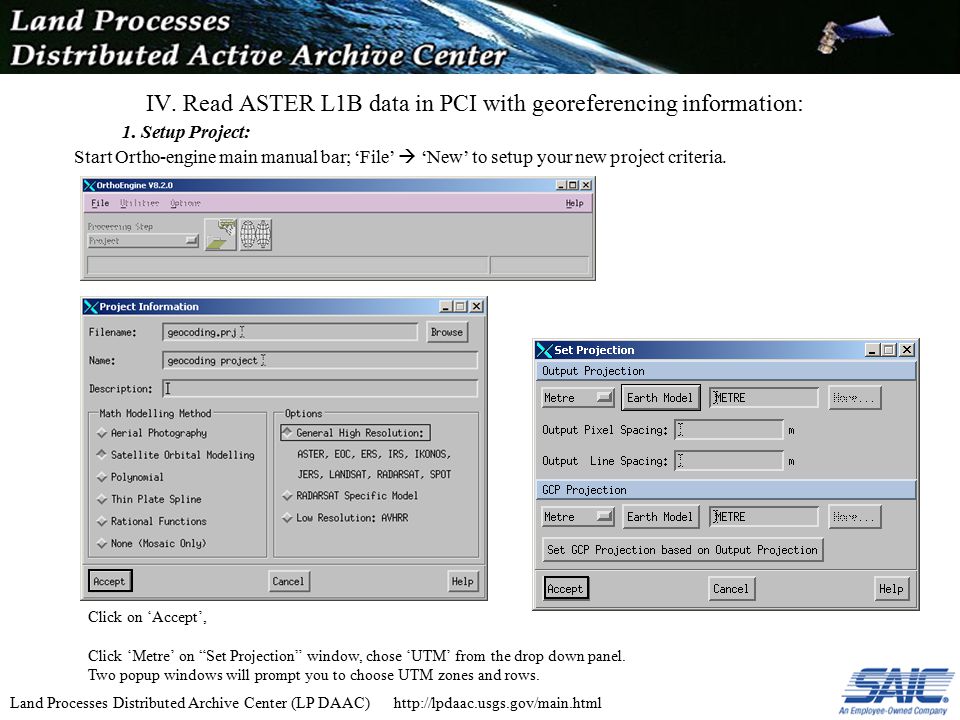Open the Help menu in OrthoEngine
Image resolution: width=960 pixels, height=720 pixels.
click(574, 203)
